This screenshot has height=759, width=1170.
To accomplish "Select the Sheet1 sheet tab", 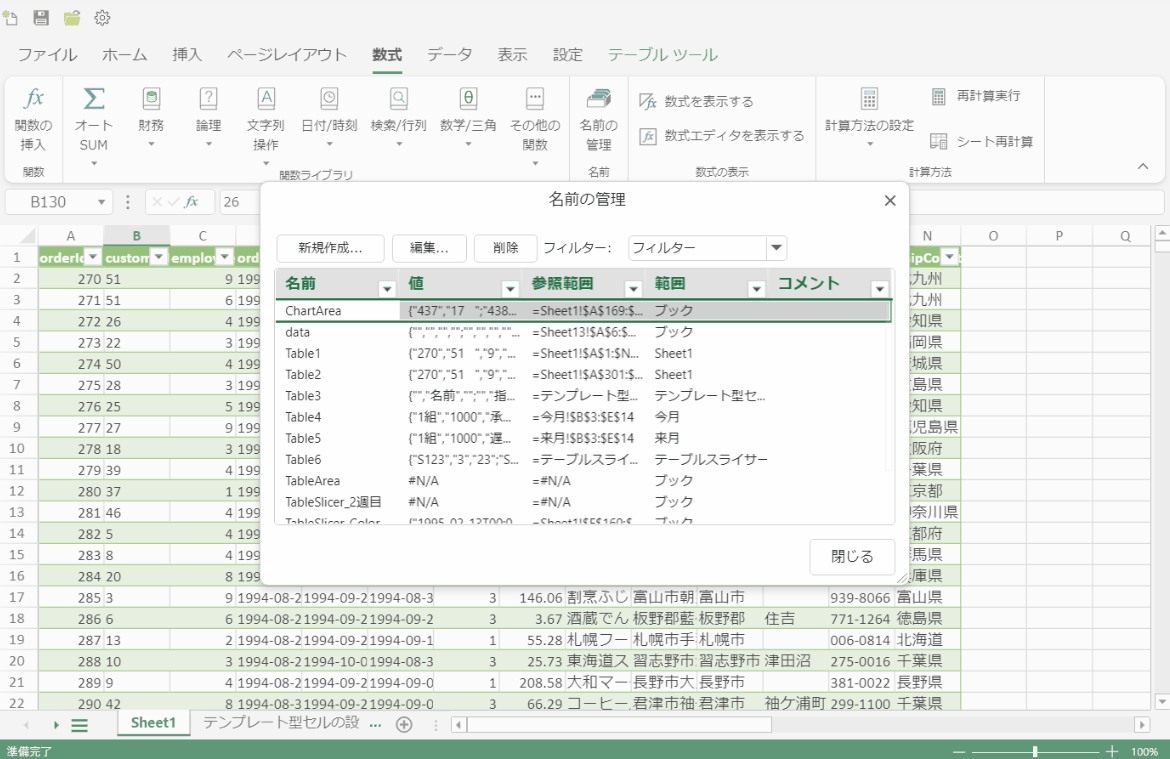I will point(153,722).
